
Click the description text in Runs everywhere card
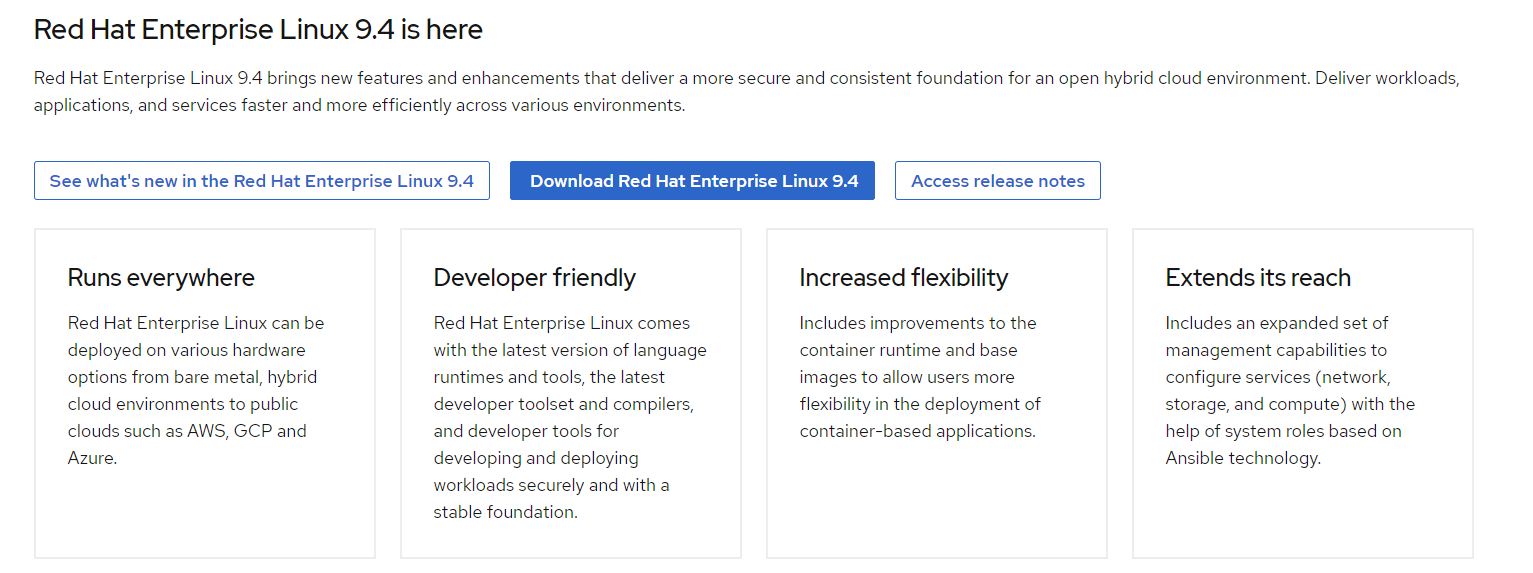195,391
